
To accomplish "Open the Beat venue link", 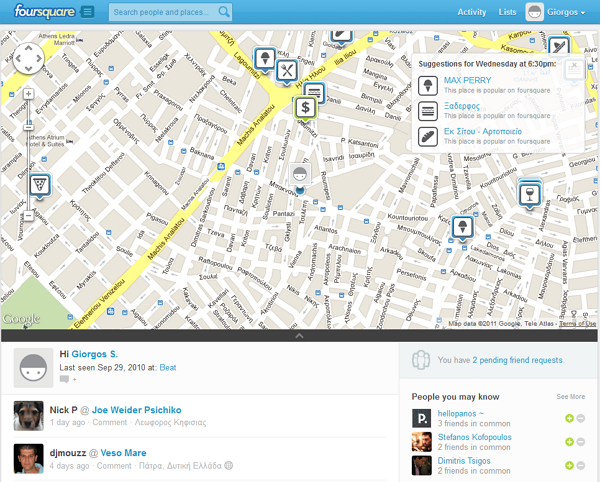I will (168, 368).
